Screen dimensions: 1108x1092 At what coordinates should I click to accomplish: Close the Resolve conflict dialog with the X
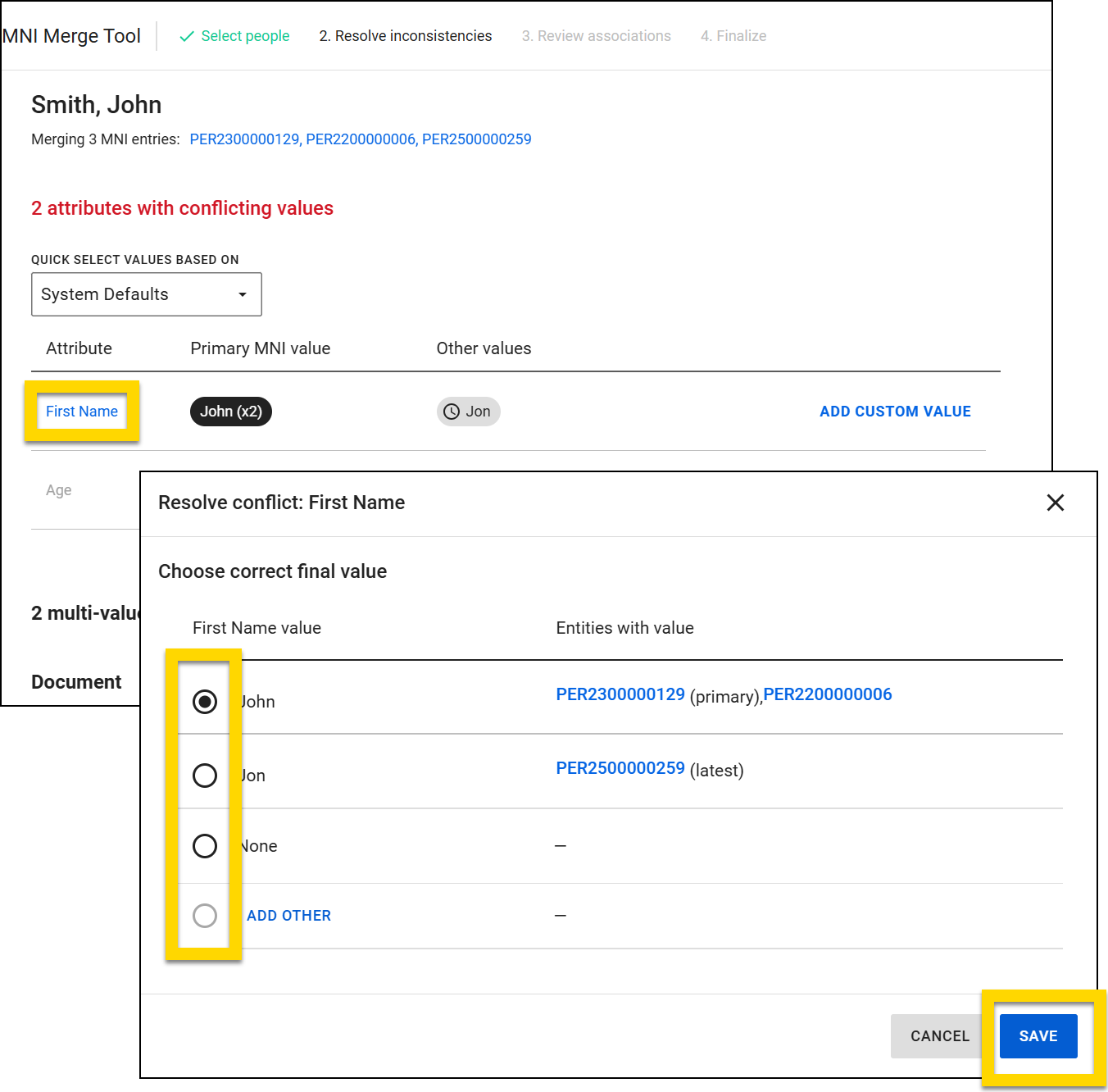[1056, 503]
